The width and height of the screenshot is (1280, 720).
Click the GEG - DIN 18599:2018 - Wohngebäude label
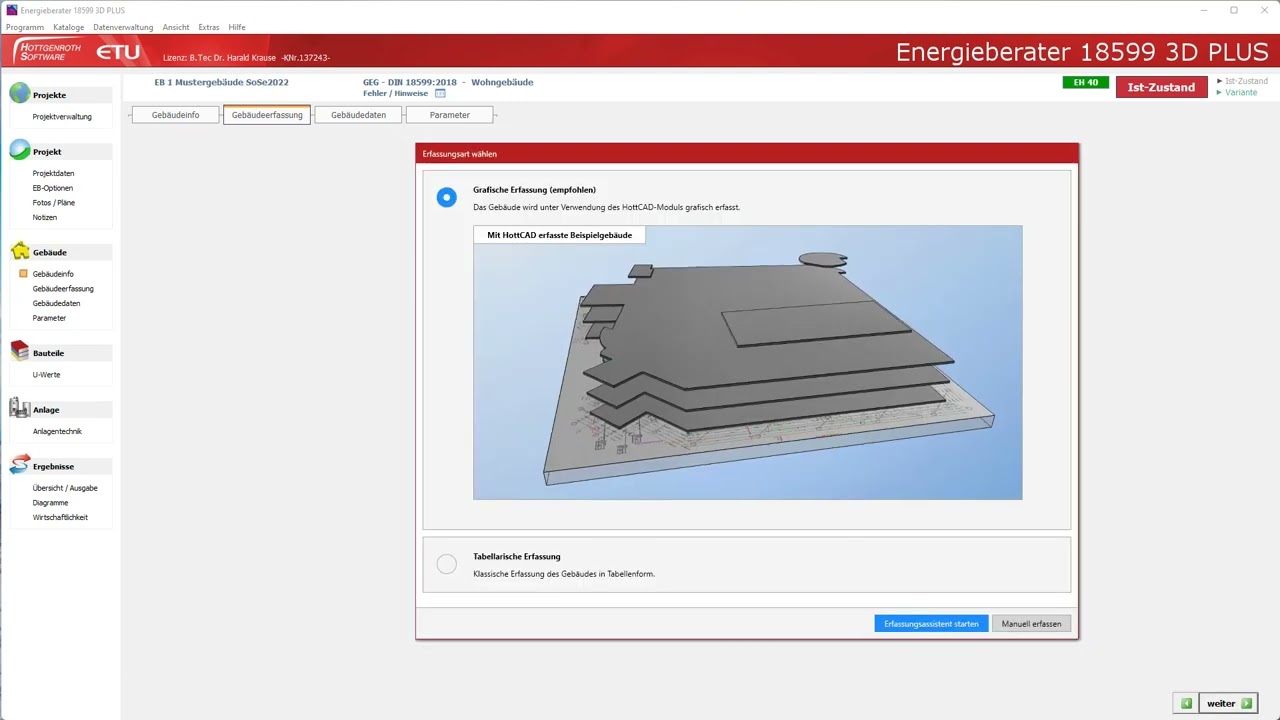448,82
